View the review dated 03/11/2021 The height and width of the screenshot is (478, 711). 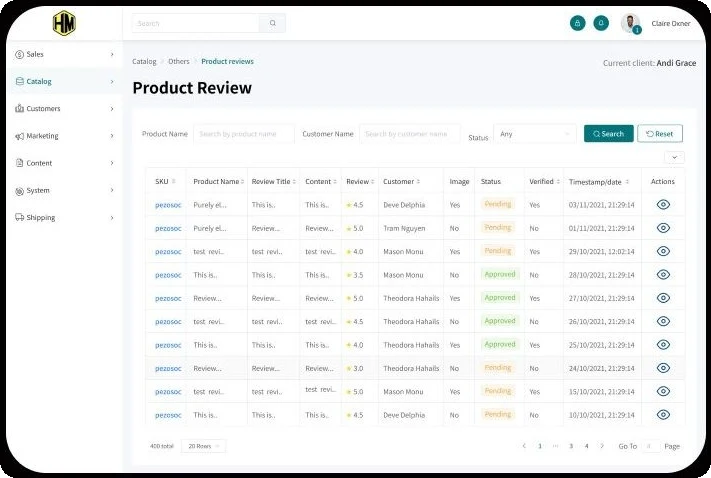pos(663,205)
